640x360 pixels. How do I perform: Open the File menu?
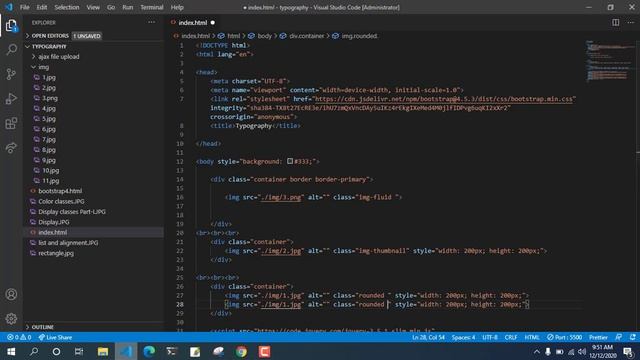tap(24, 7)
